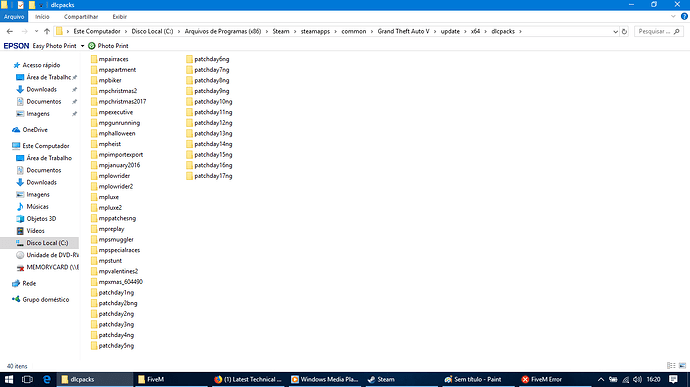Select the mpapartment folder name
The width and height of the screenshot is (690, 387).
tap(117, 70)
